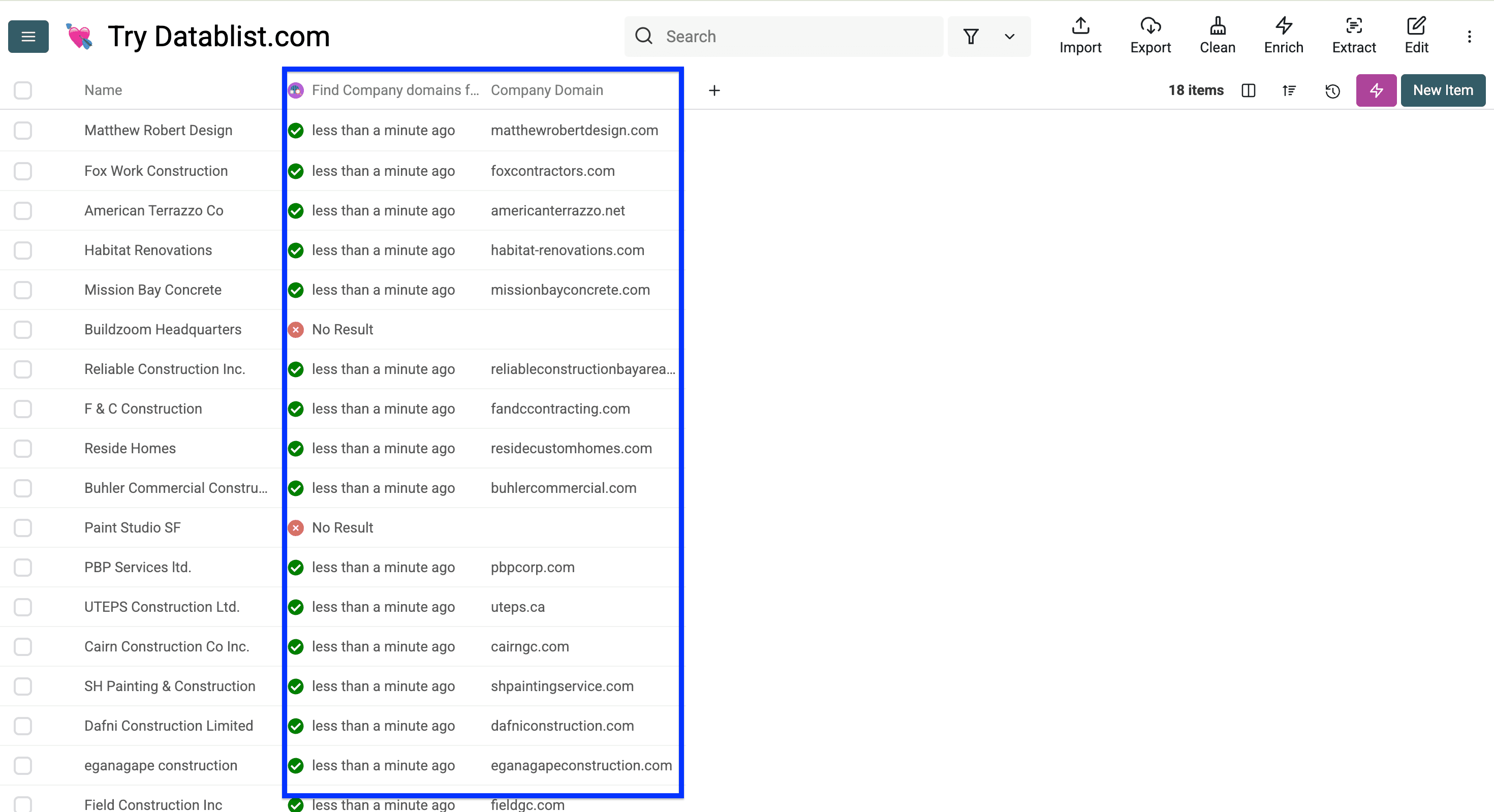Open filters with the funnel icon
Image resolution: width=1494 pixels, height=812 pixels.
click(970, 36)
